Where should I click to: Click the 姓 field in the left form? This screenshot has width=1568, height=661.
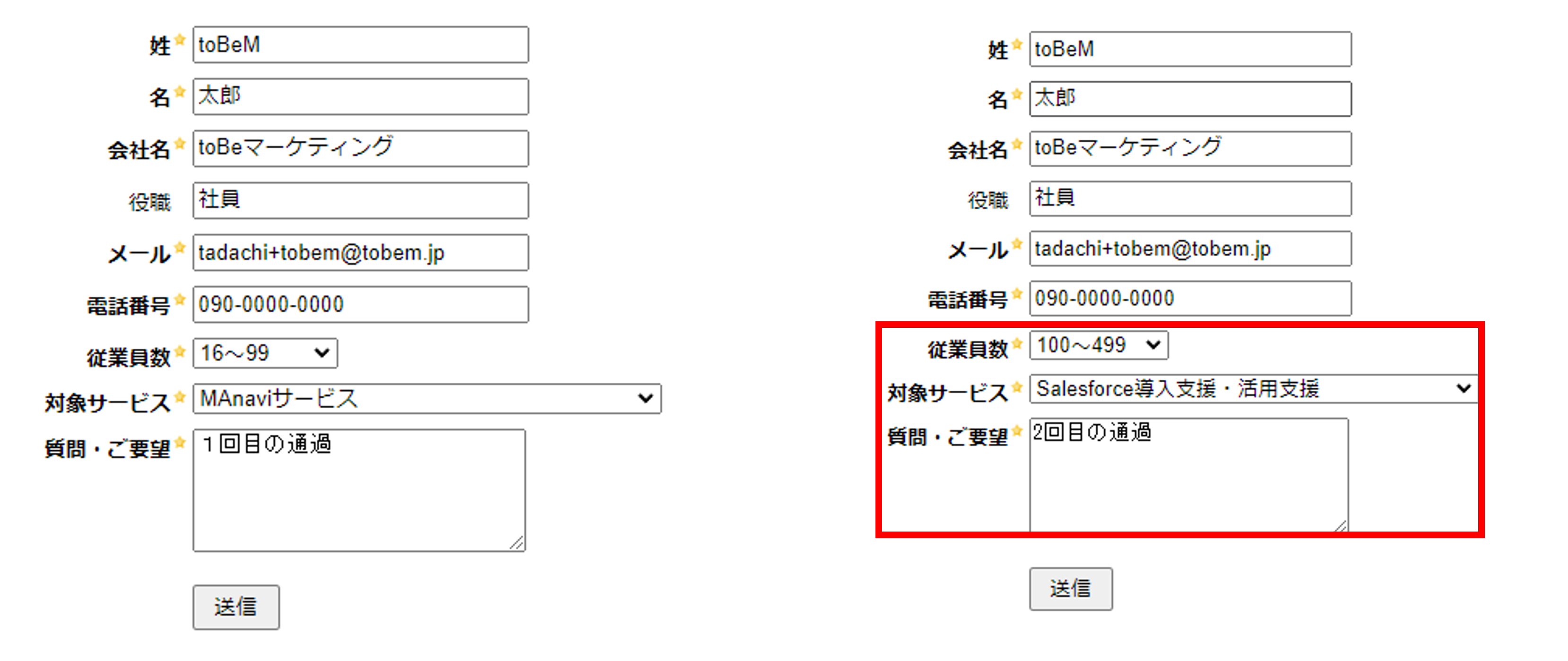point(360,44)
